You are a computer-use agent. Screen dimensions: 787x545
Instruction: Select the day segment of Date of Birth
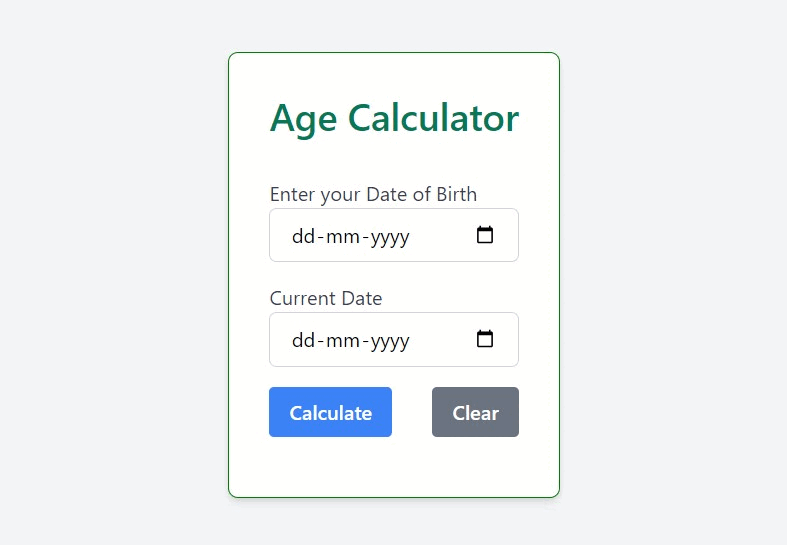point(302,237)
